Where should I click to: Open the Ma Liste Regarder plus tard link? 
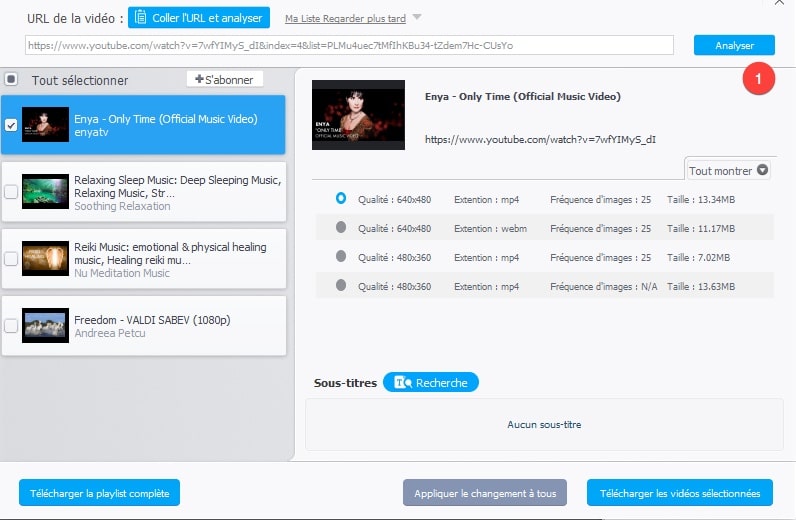coord(345,19)
